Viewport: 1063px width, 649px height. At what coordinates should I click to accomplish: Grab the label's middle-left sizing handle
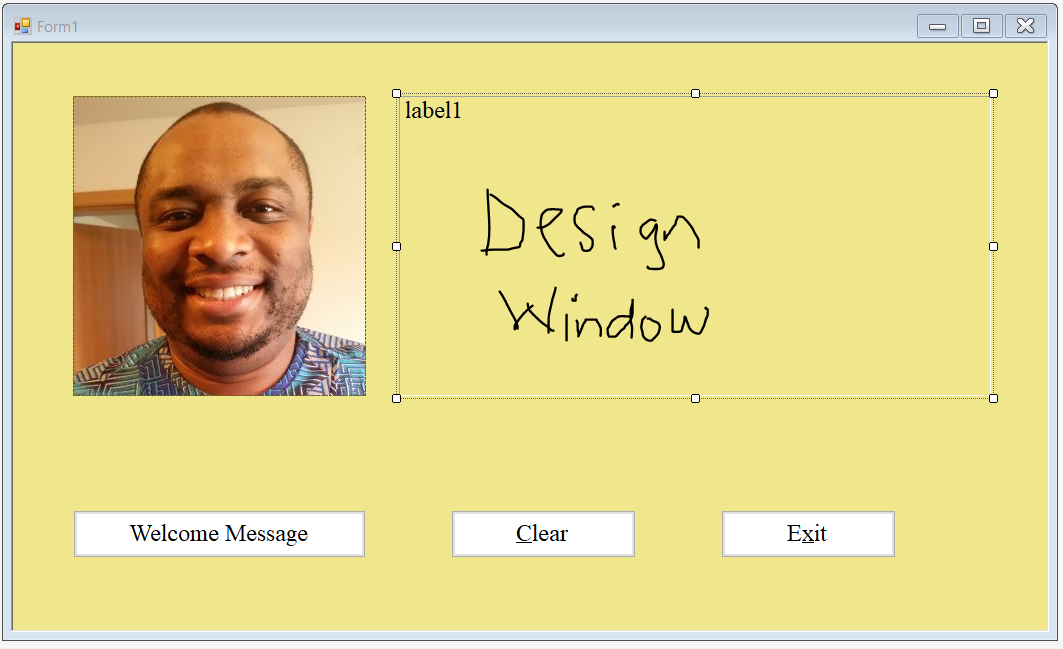click(x=397, y=247)
